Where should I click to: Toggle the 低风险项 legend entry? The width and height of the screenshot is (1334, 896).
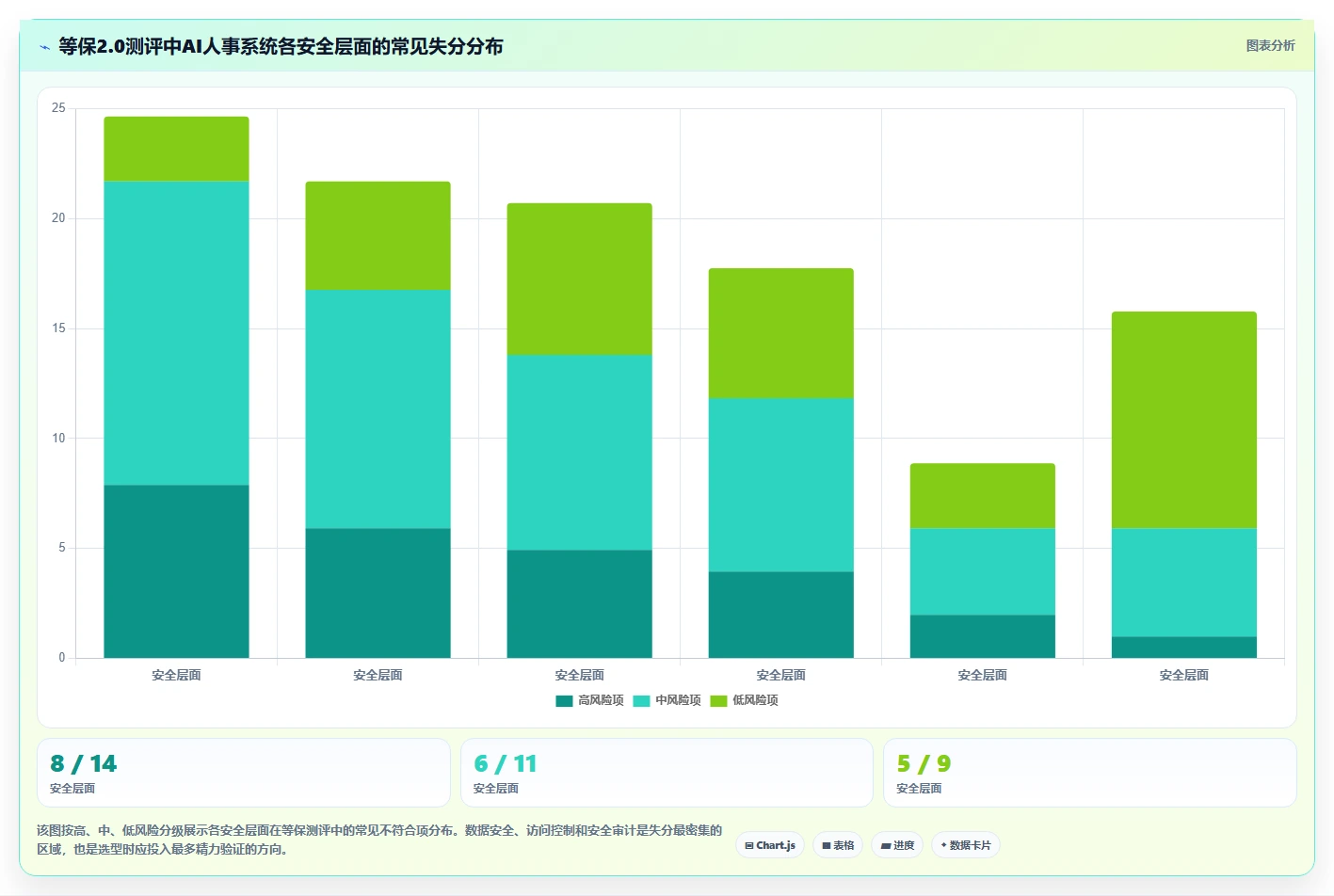745,700
